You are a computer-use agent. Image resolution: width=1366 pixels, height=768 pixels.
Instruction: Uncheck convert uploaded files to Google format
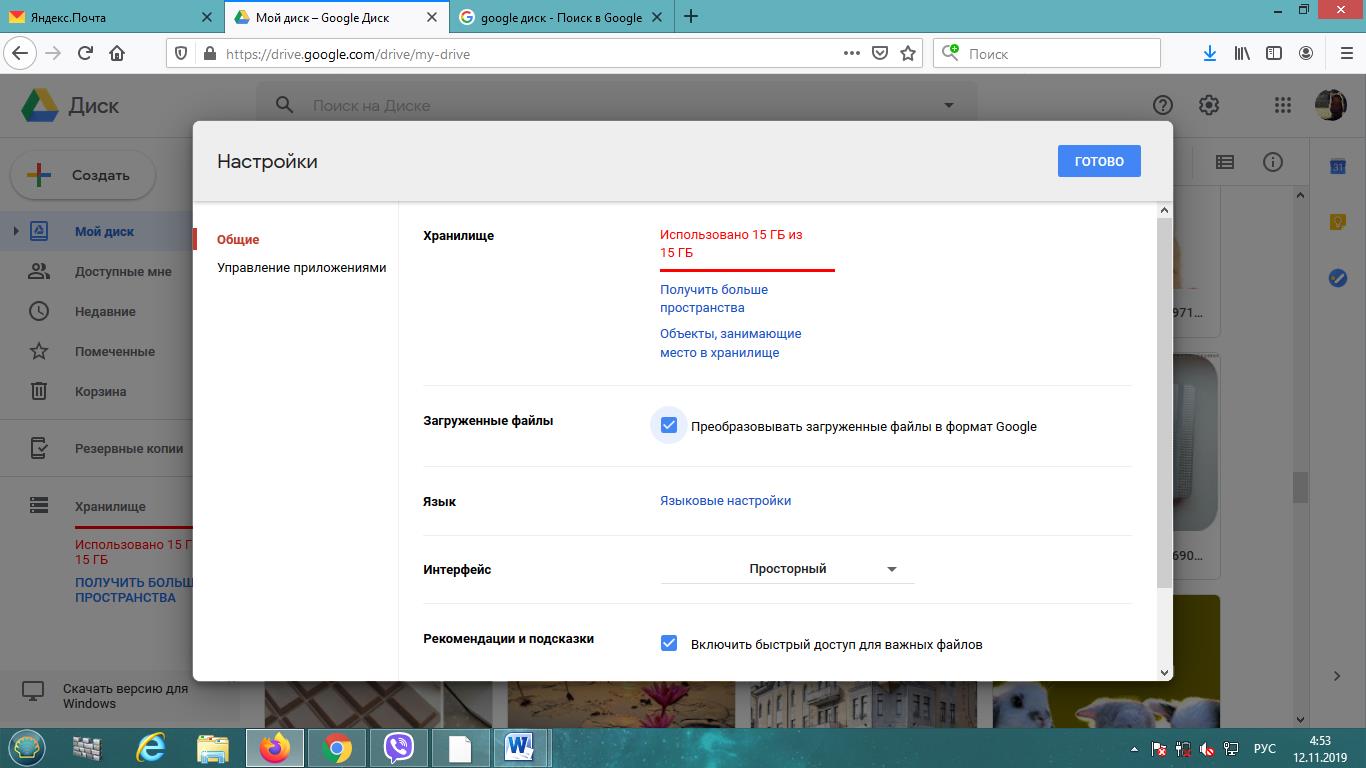click(x=669, y=425)
